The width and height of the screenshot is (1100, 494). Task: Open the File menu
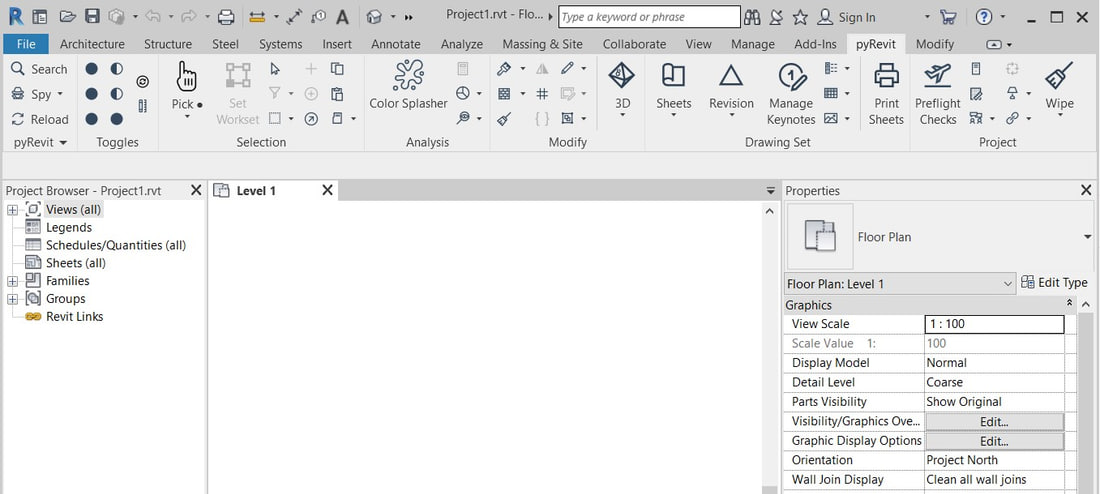point(26,44)
